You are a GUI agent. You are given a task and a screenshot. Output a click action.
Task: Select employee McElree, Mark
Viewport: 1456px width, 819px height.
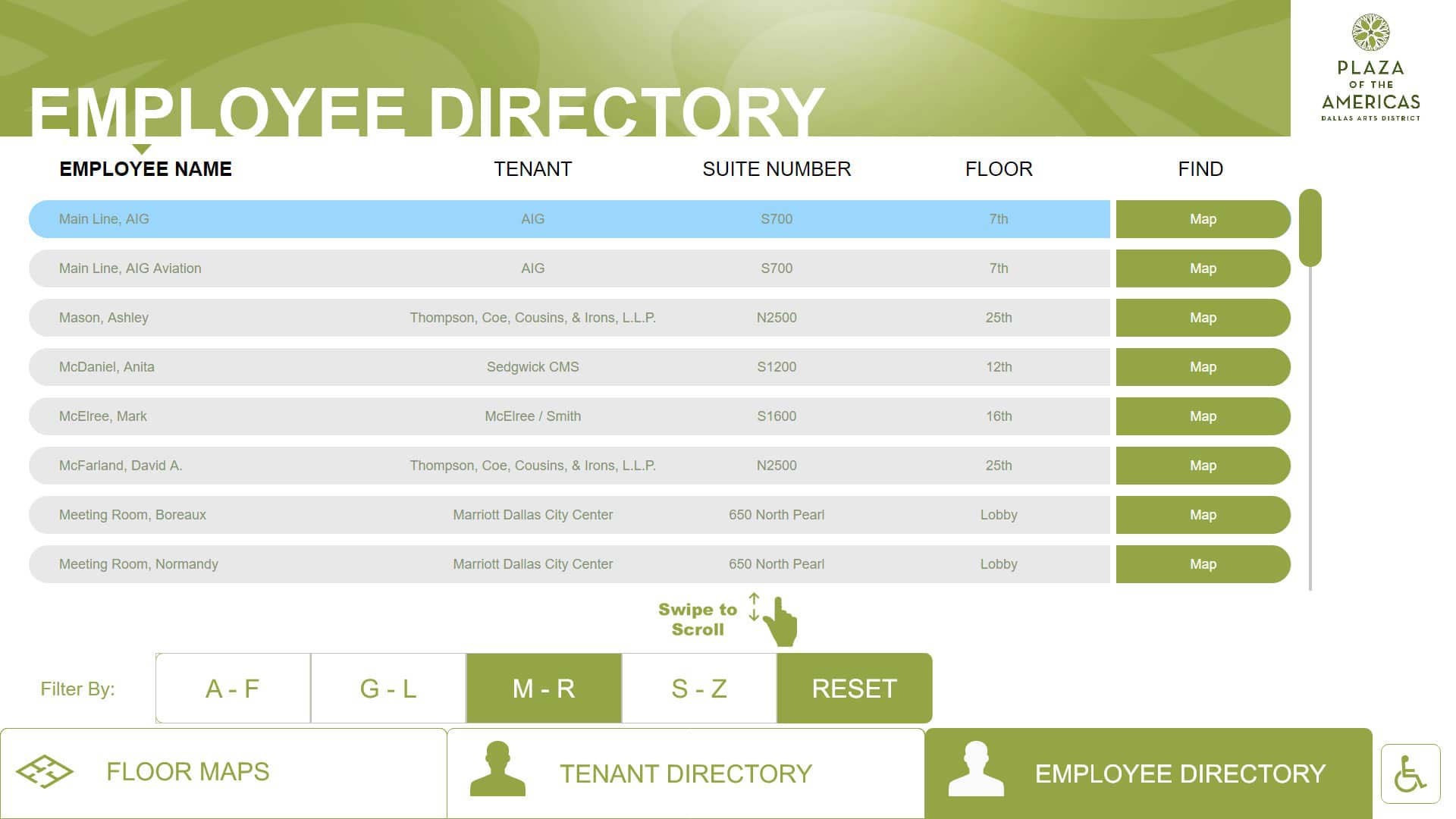570,416
